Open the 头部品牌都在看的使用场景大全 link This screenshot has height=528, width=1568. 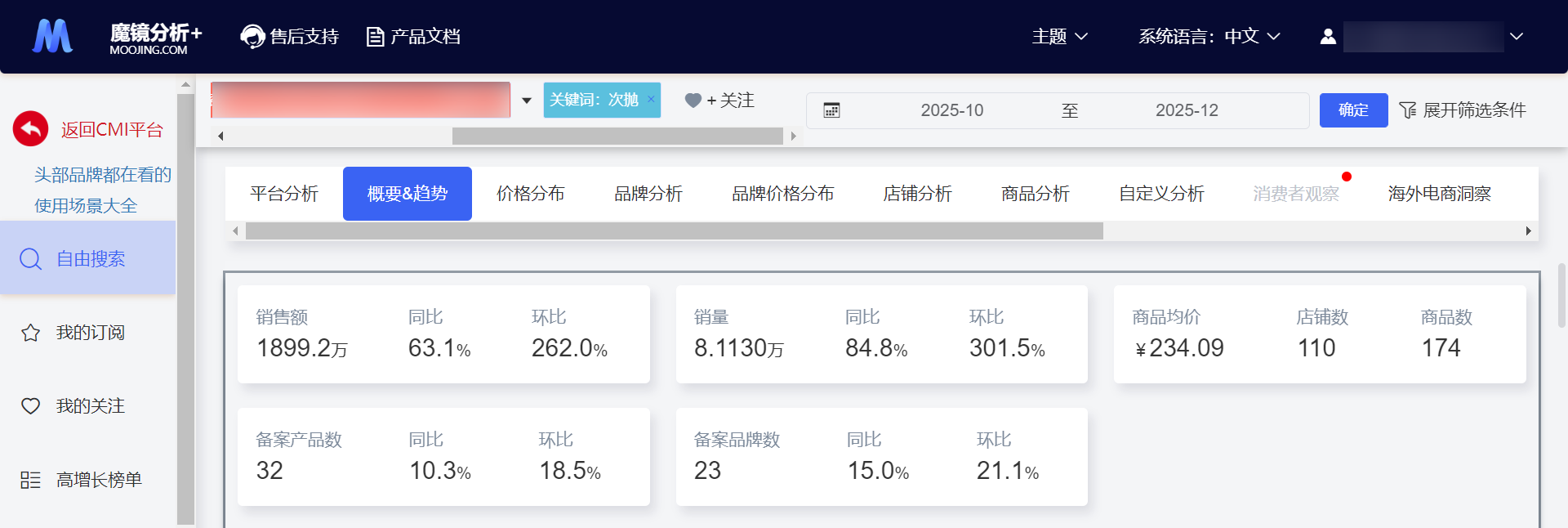[x=102, y=190]
